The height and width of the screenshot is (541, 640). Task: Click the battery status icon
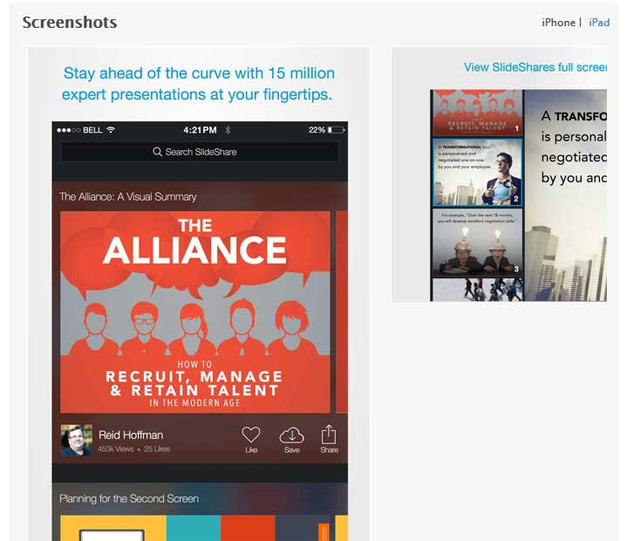336,130
